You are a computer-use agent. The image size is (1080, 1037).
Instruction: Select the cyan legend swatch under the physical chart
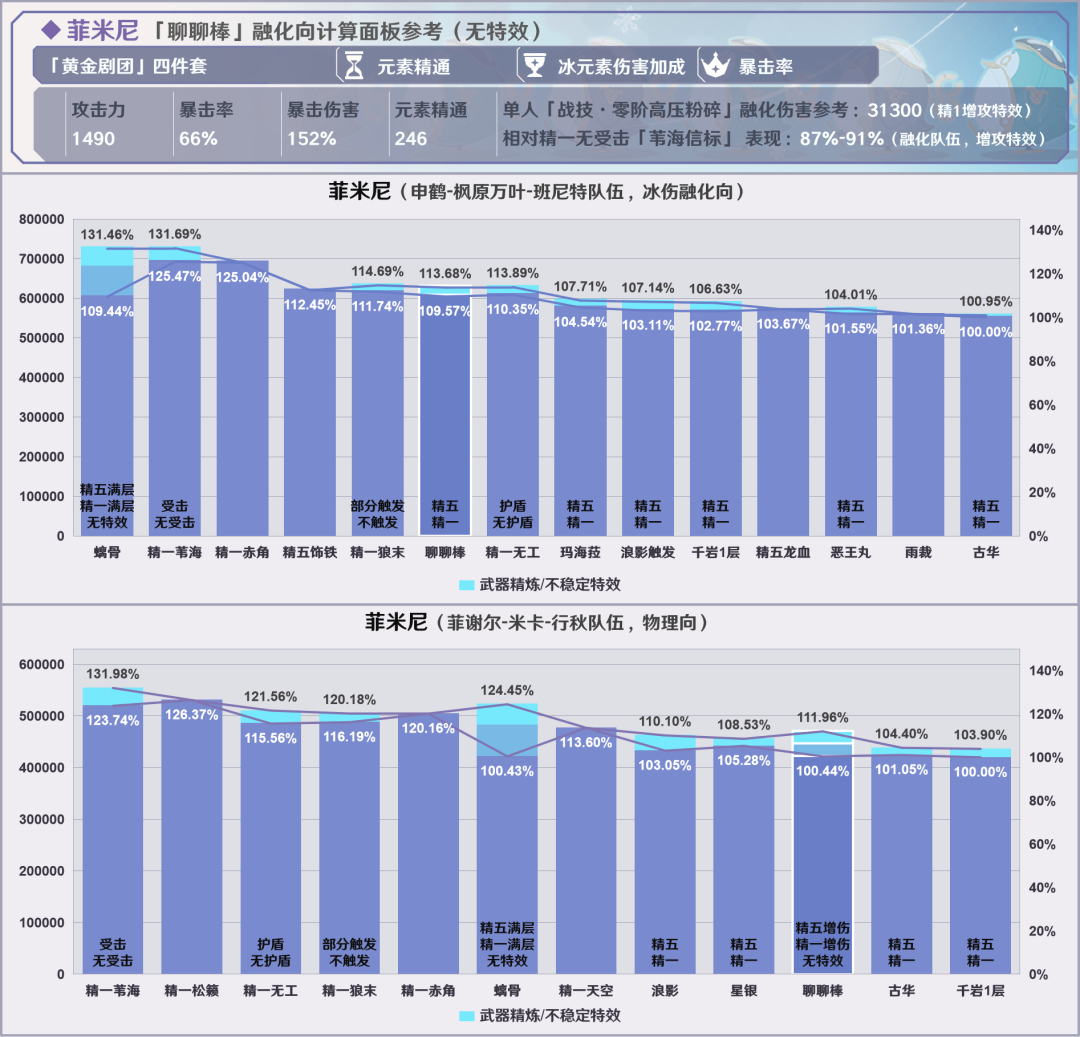pos(467,1015)
